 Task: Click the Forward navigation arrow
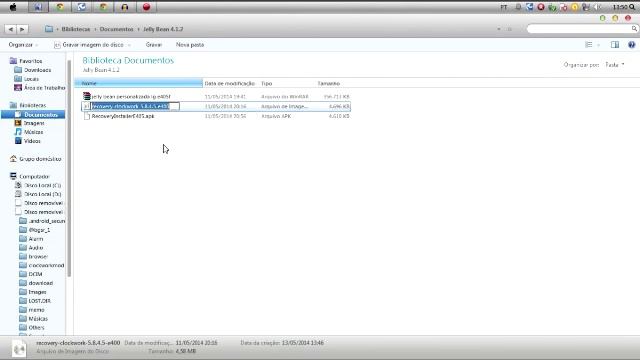point(22,29)
